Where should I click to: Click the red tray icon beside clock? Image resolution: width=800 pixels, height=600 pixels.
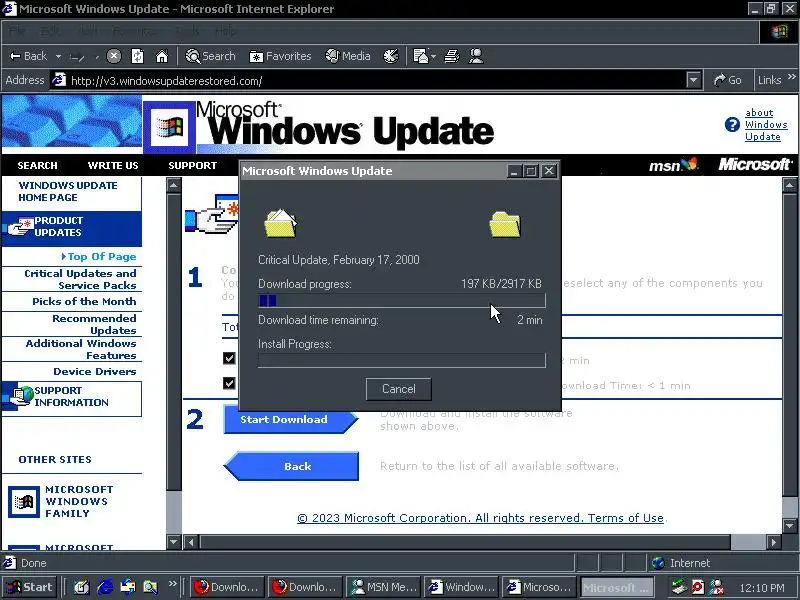click(x=697, y=587)
